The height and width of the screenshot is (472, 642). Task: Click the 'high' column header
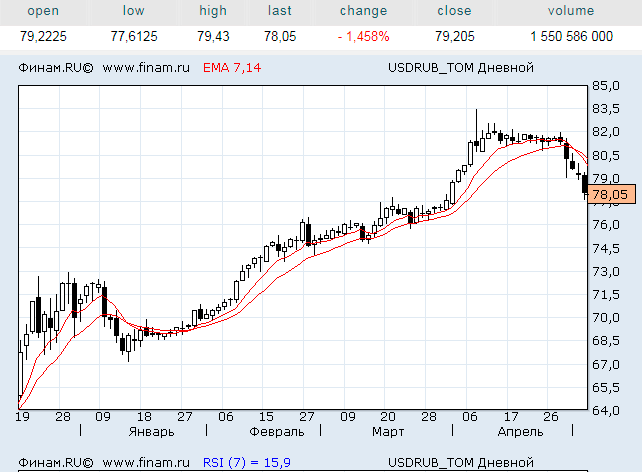tap(213, 11)
